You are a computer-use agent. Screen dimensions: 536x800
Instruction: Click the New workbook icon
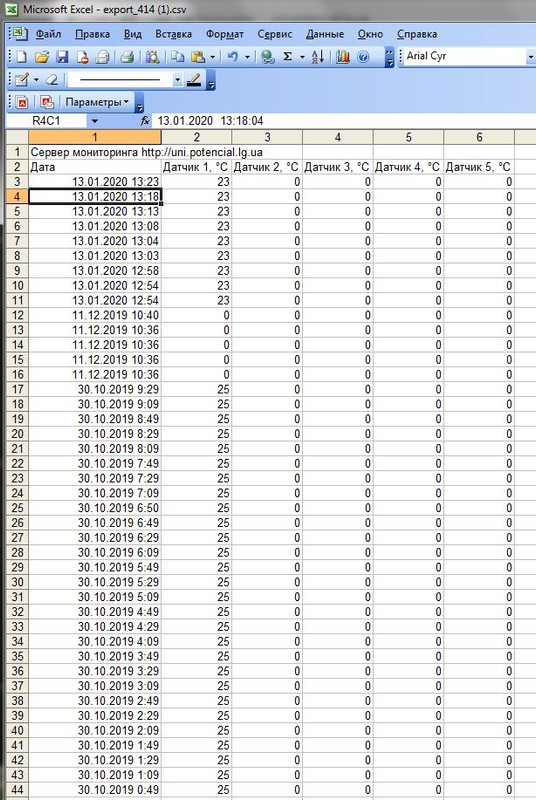(x=21, y=57)
